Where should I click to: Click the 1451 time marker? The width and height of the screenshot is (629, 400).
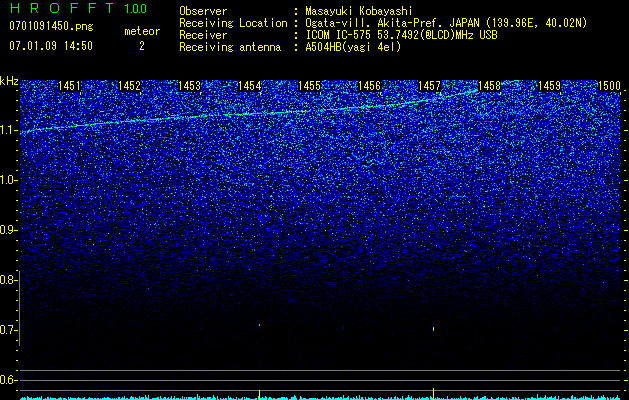[x=69, y=86]
